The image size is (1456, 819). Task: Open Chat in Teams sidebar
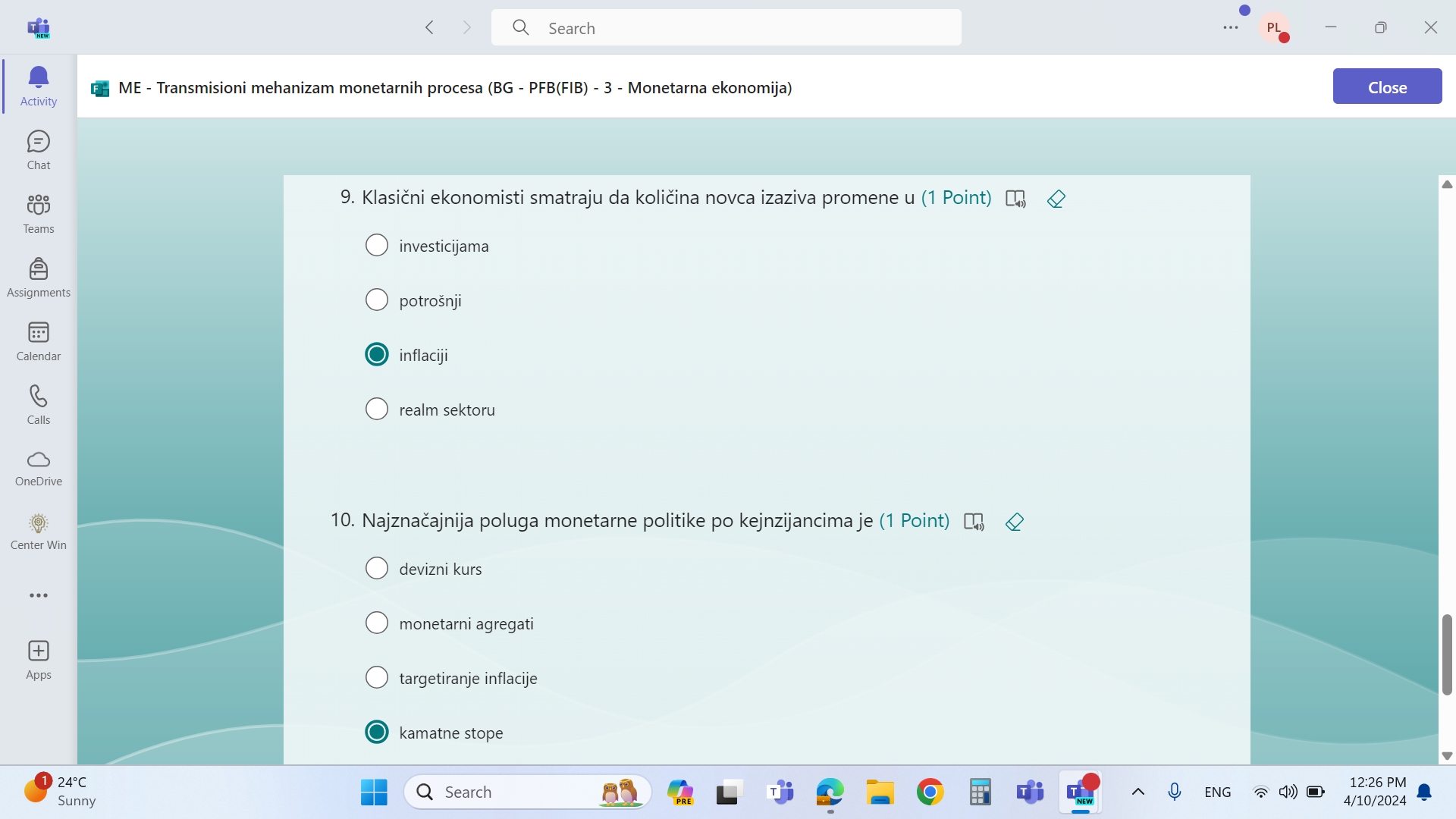pos(39,150)
